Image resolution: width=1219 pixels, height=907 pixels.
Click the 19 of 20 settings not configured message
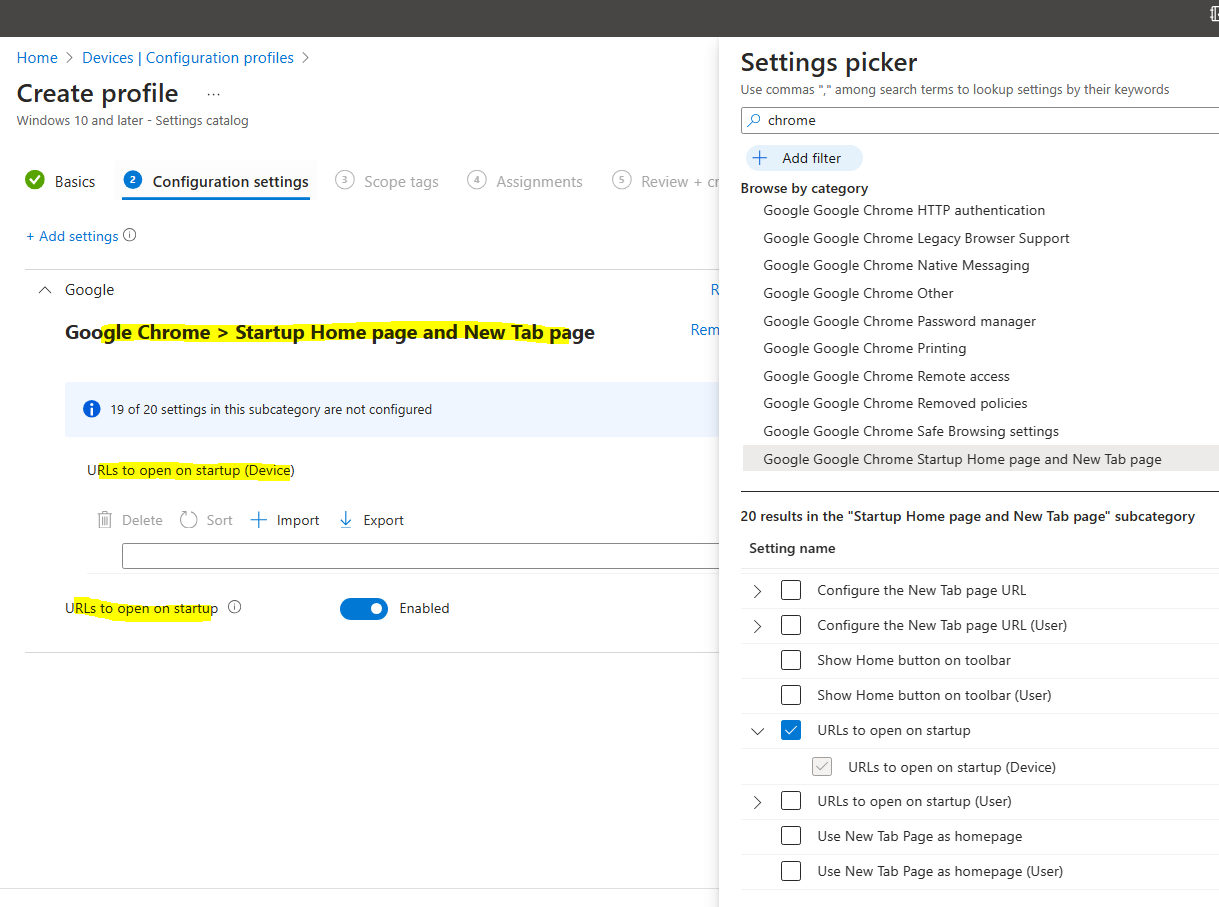271,409
